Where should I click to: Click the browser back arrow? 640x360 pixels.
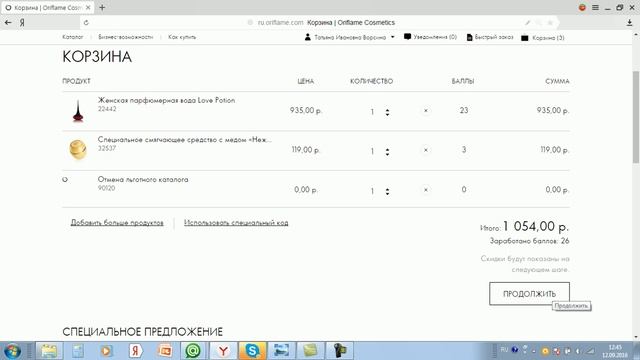coord(8,22)
